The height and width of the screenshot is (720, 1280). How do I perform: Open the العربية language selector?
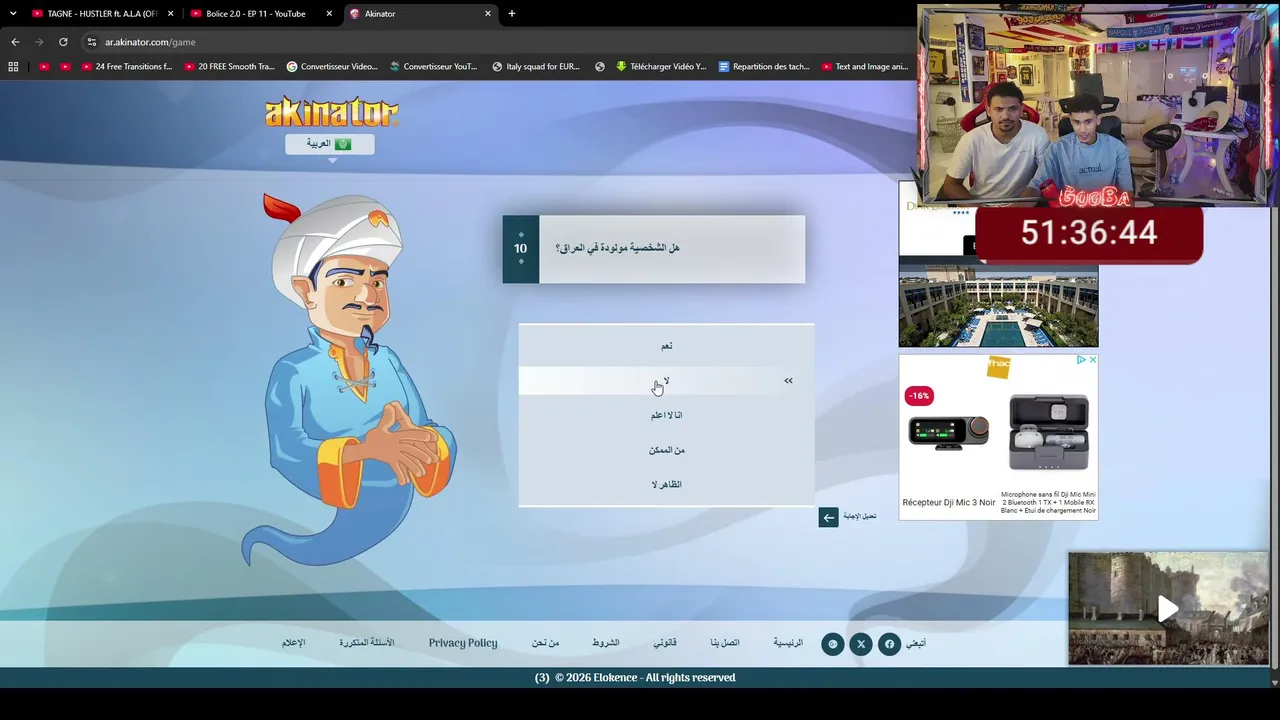pos(330,144)
